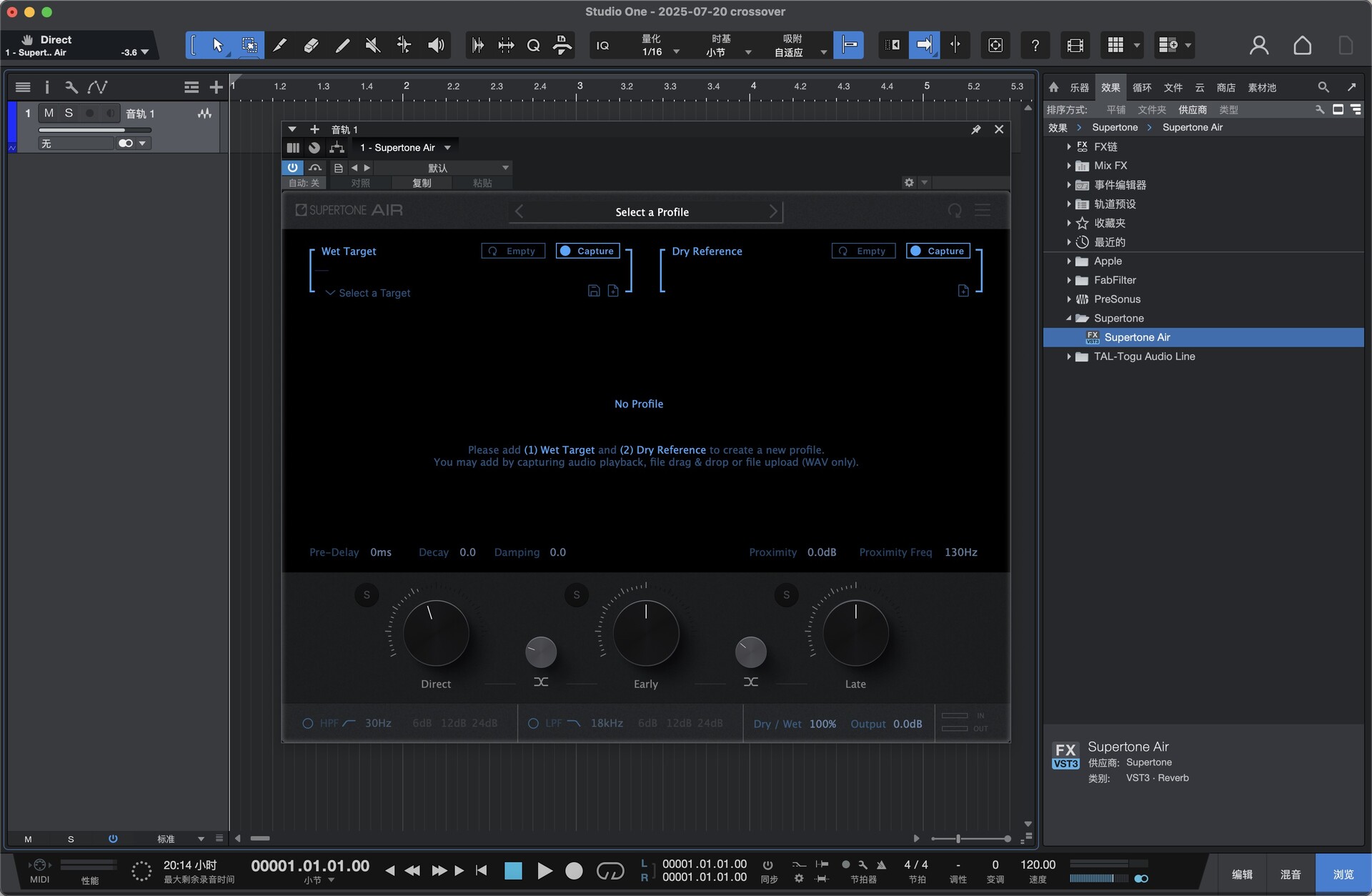Switch to the 循环 browser tab
The height and width of the screenshot is (896, 1372).
[1142, 87]
